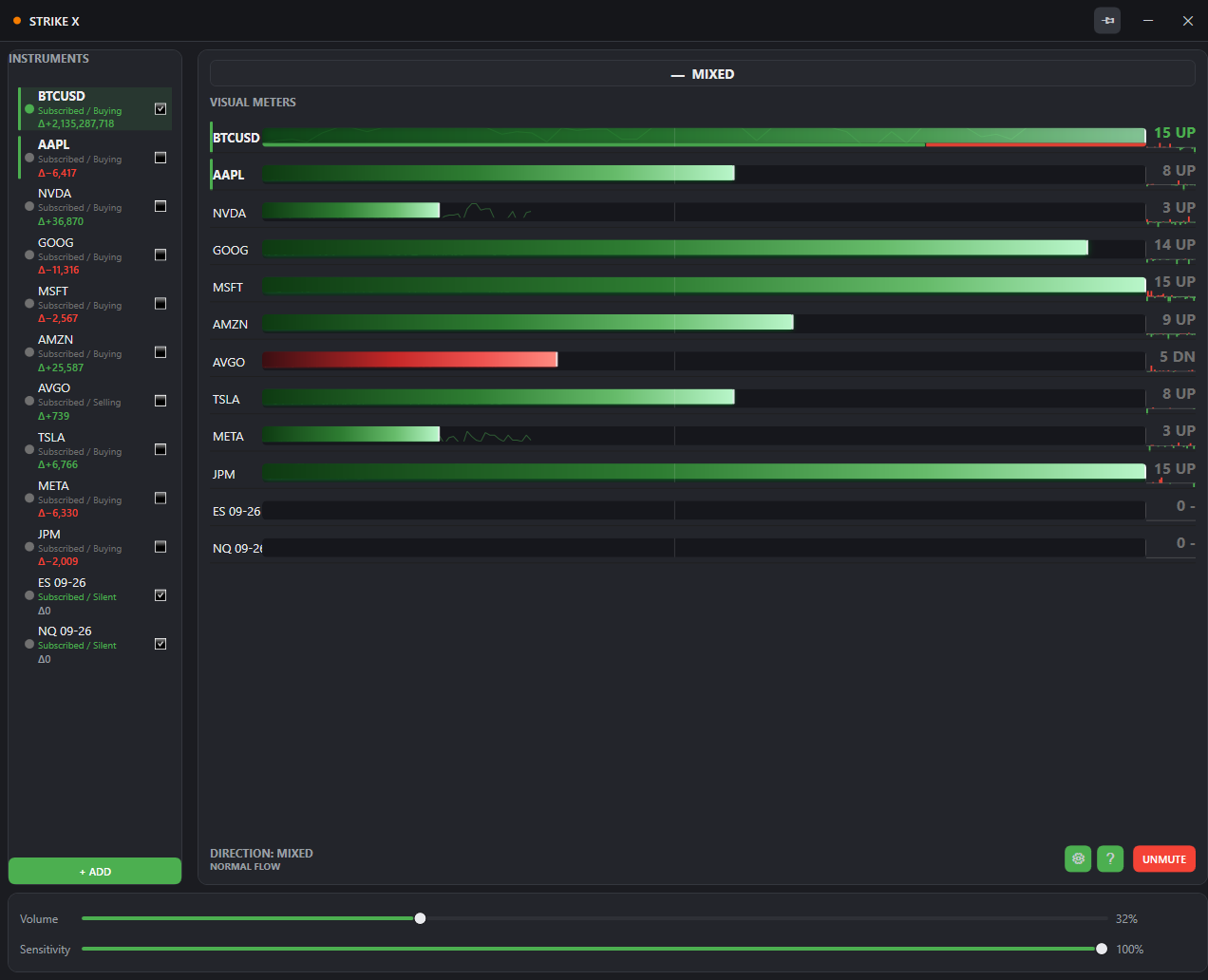
Task: Click the red UNMUTE button
Action: [1164, 858]
